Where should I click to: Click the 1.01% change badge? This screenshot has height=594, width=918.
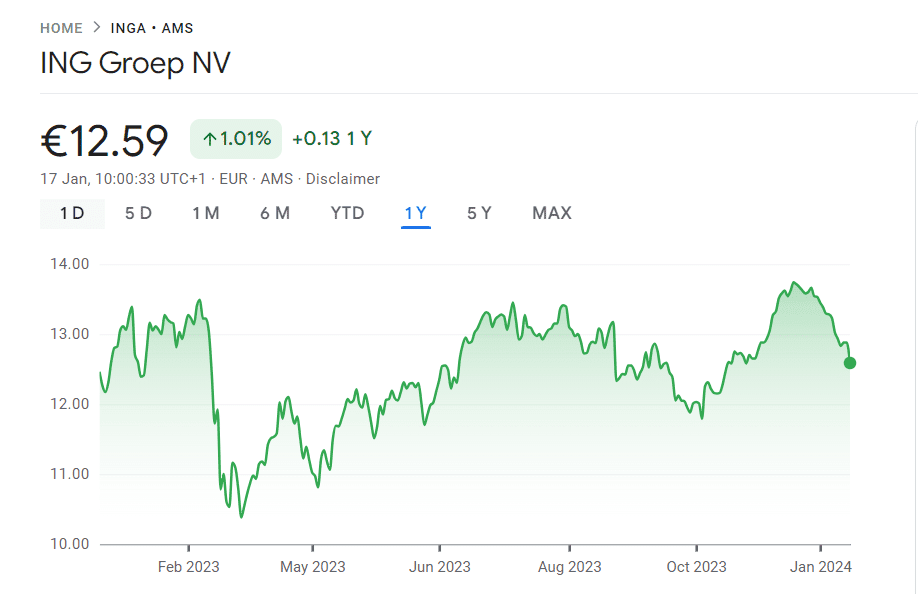click(236, 139)
